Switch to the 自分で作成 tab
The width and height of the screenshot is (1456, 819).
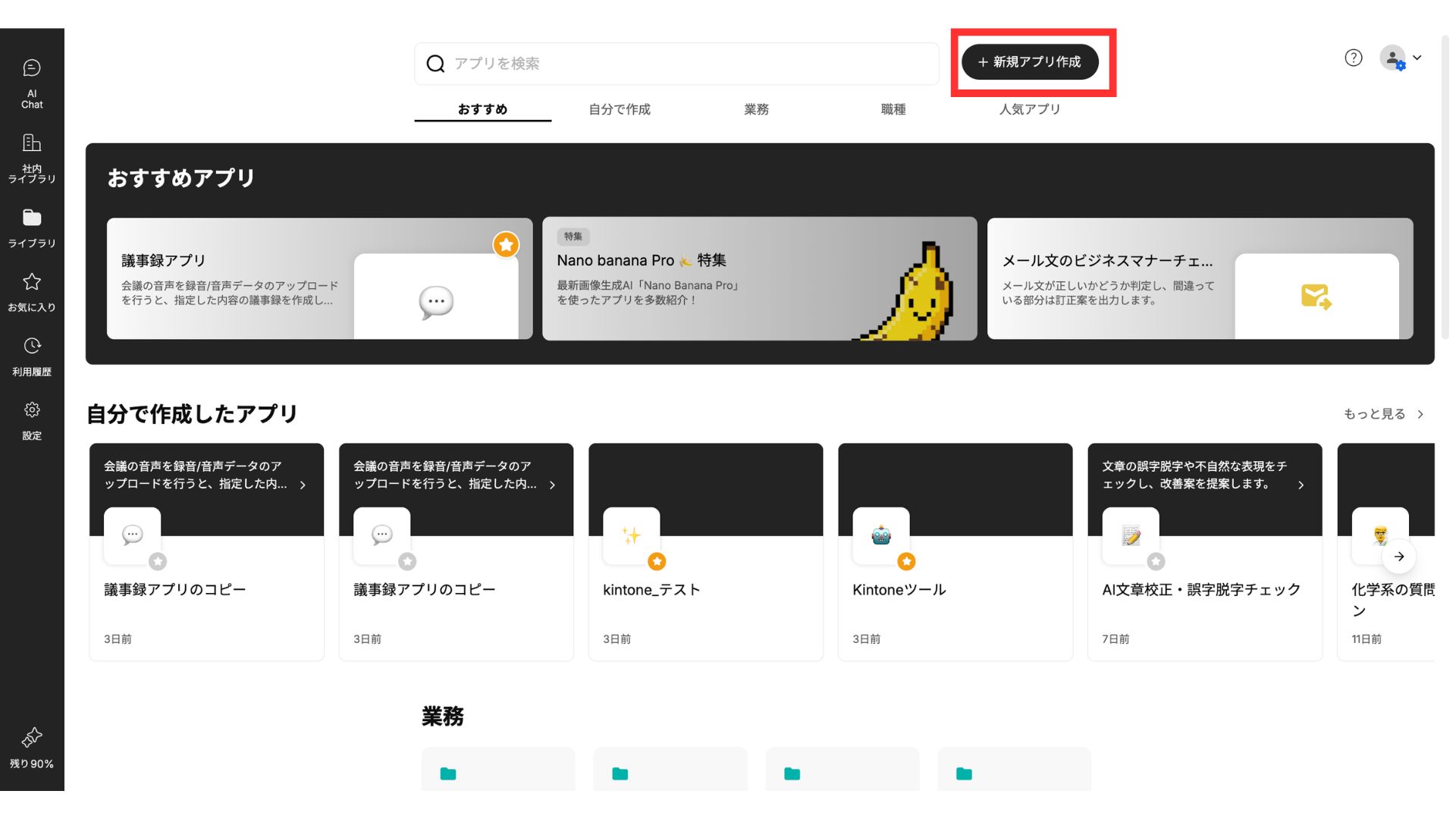pyautogui.click(x=620, y=109)
